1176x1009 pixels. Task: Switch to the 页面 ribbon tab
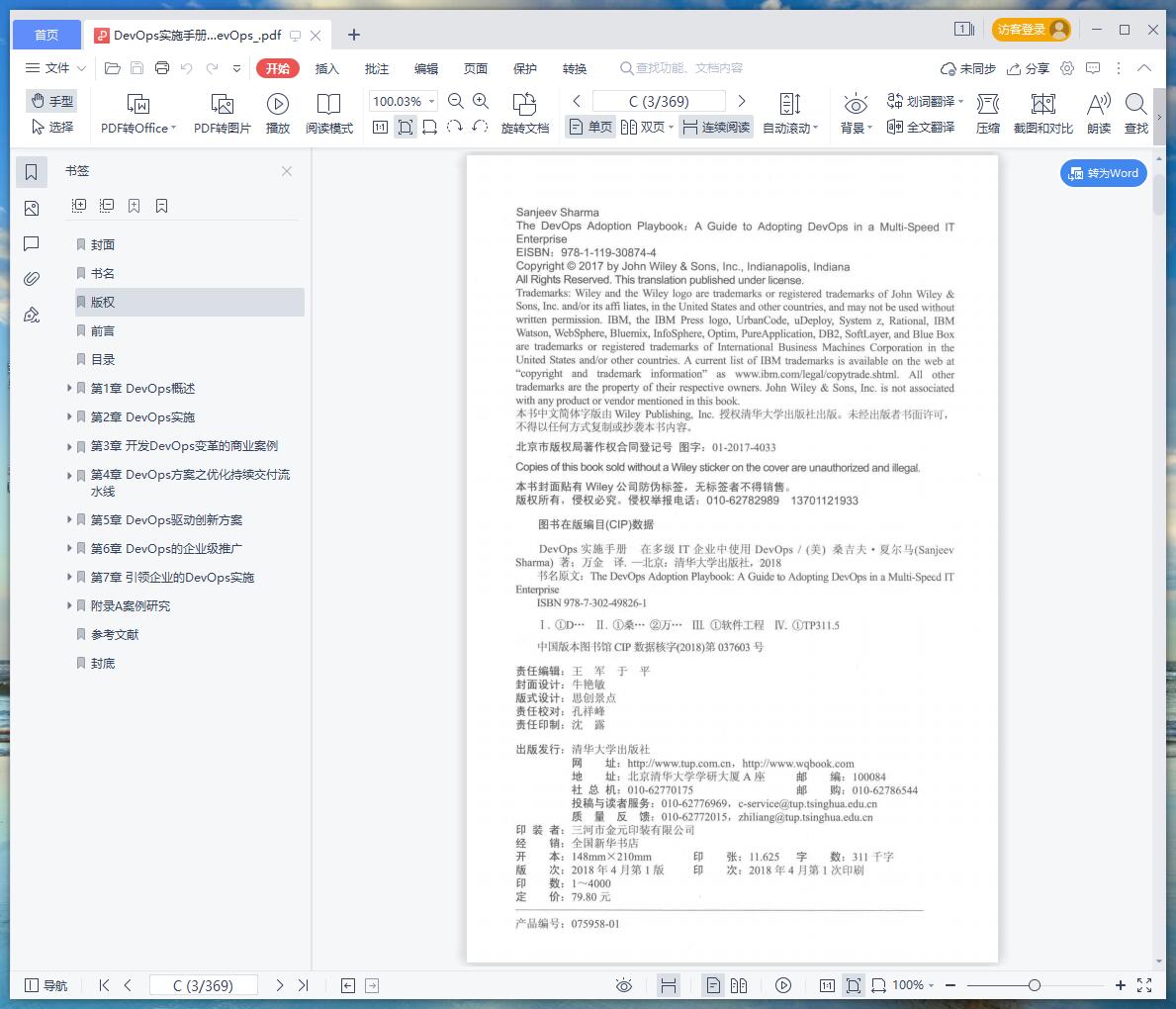(476, 68)
